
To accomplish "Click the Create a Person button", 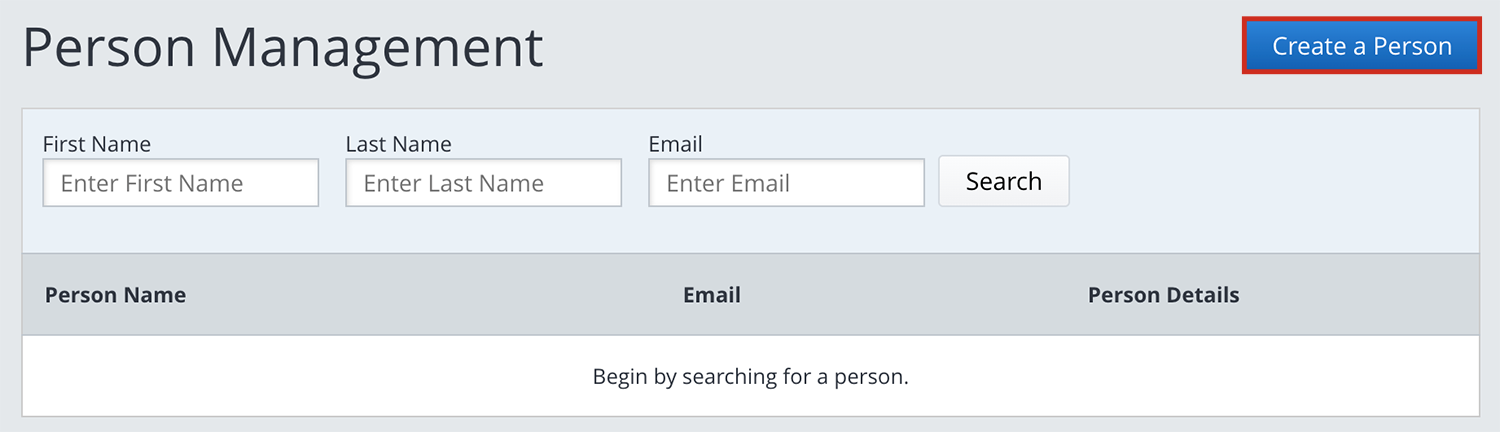I will [1361, 46].
